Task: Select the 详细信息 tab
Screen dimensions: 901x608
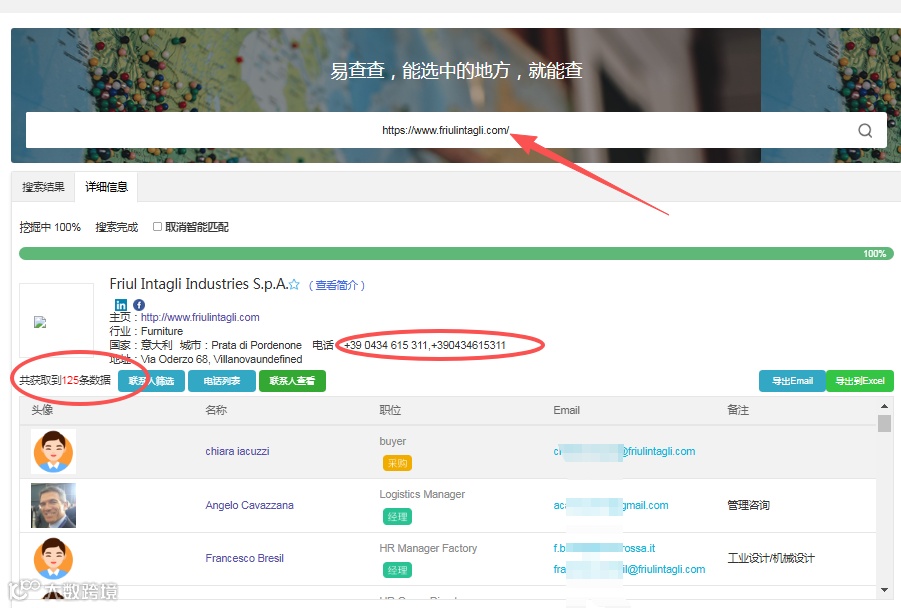Action: click(106, 187)
